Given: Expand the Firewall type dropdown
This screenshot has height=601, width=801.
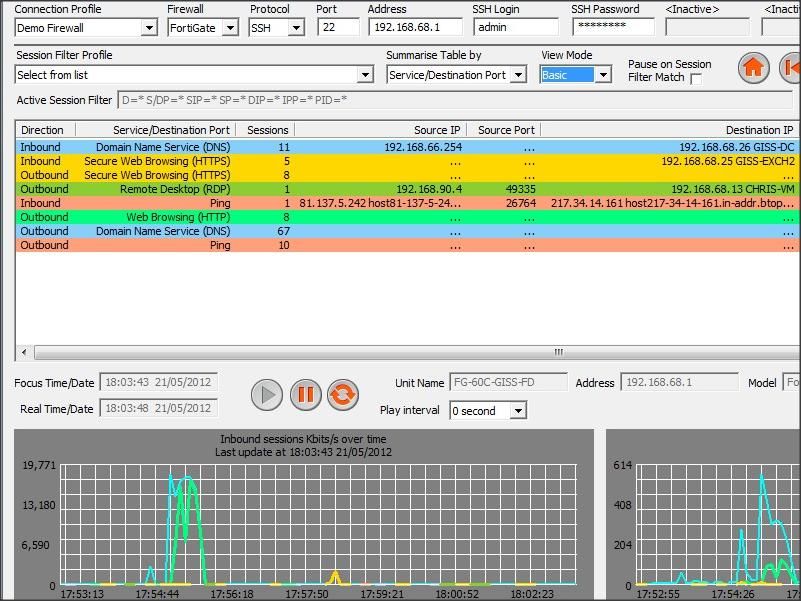Looking at the screenshot, I should tap(230, 28).
